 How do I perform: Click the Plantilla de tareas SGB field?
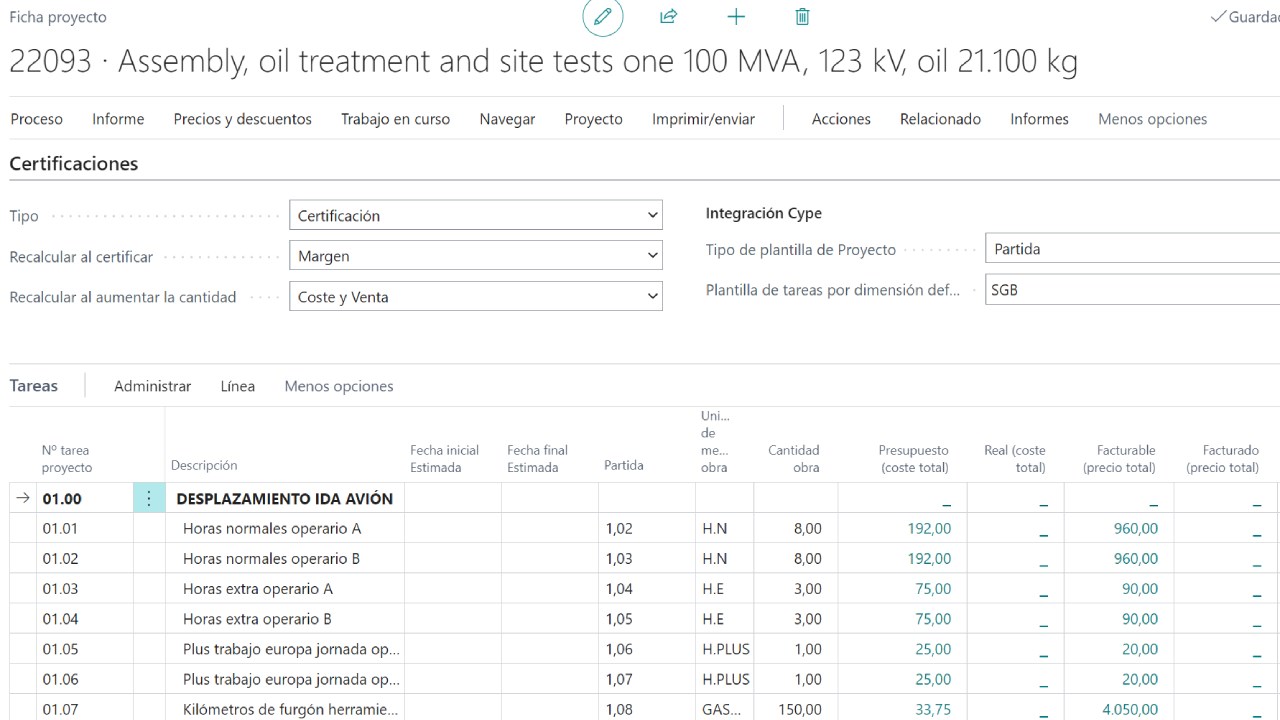[x=1130, y=290]
